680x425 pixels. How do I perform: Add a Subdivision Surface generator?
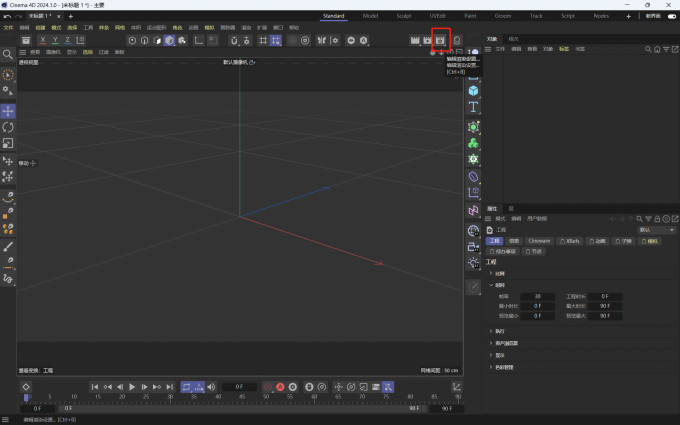[x=473, y=127]
